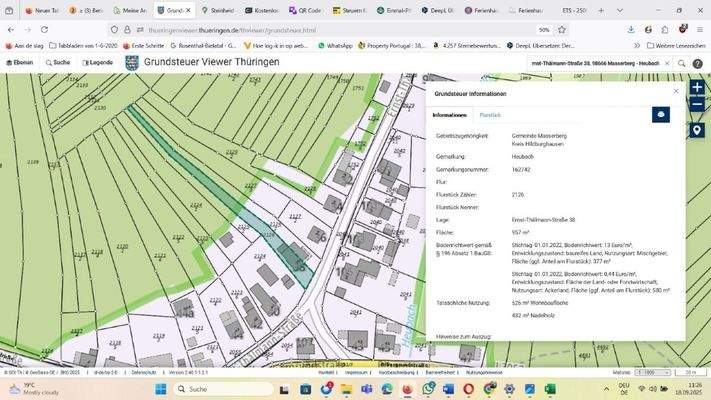Viewport: 711px width, 400px height.
Task: Click the map location pin button
Action: pyautogui.click(x=697, y=130)
